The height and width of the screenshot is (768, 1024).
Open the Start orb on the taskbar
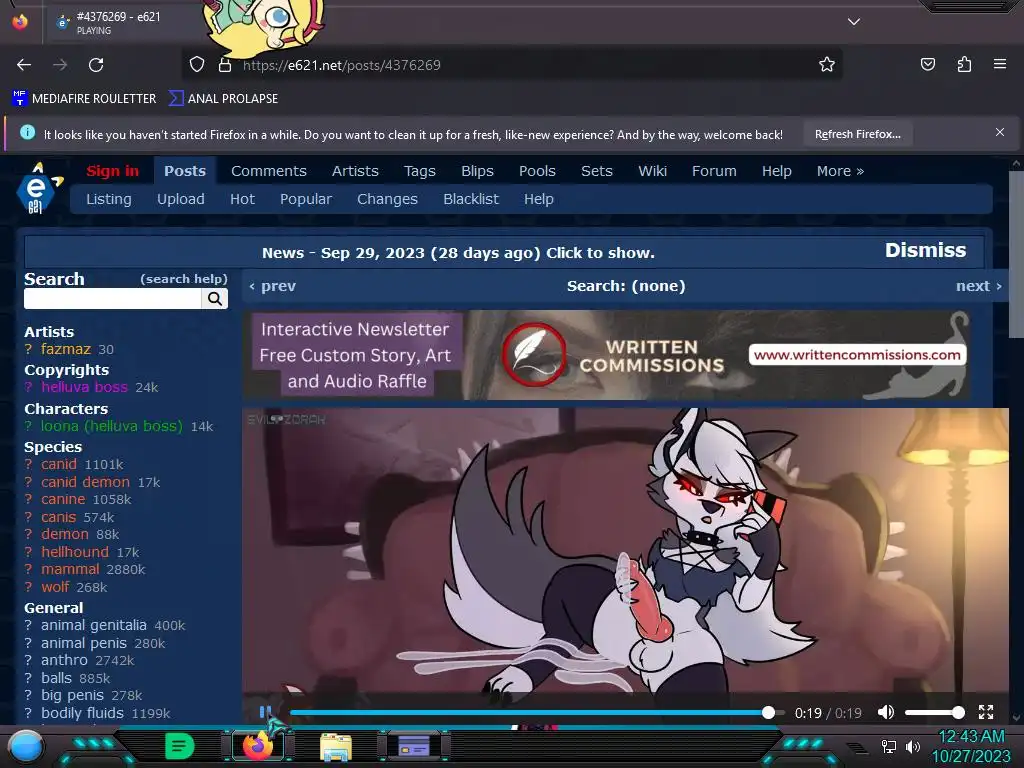(25, 746)
